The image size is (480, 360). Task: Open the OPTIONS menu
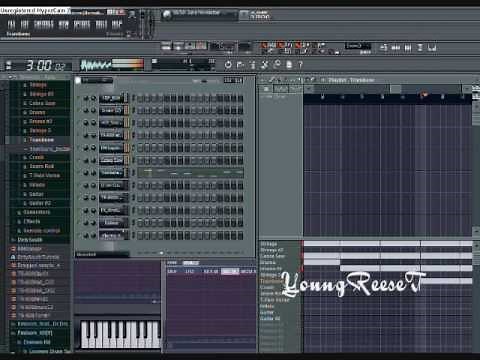click(82, 24)
